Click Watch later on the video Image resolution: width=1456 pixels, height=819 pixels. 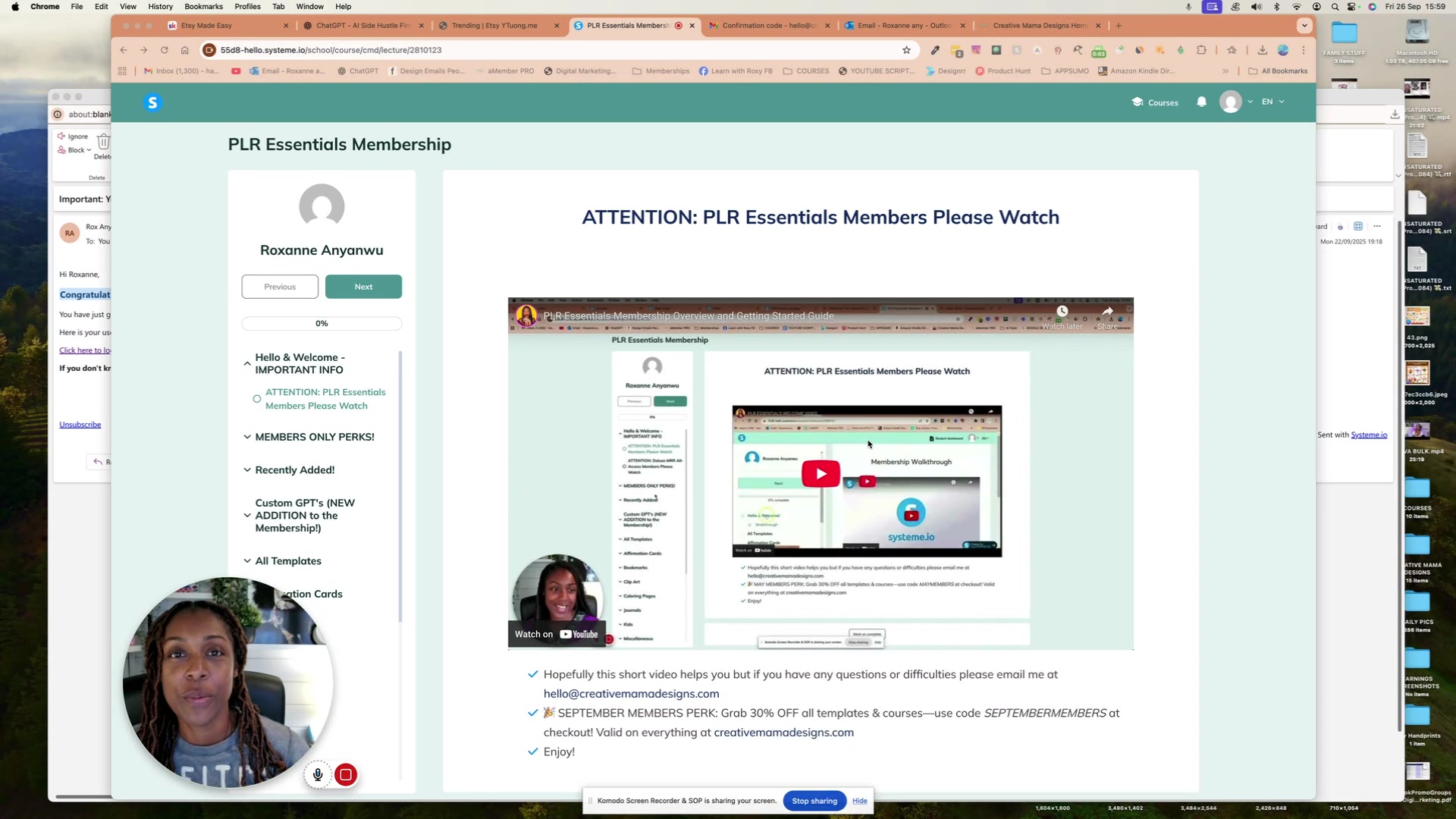(1062, 317)
